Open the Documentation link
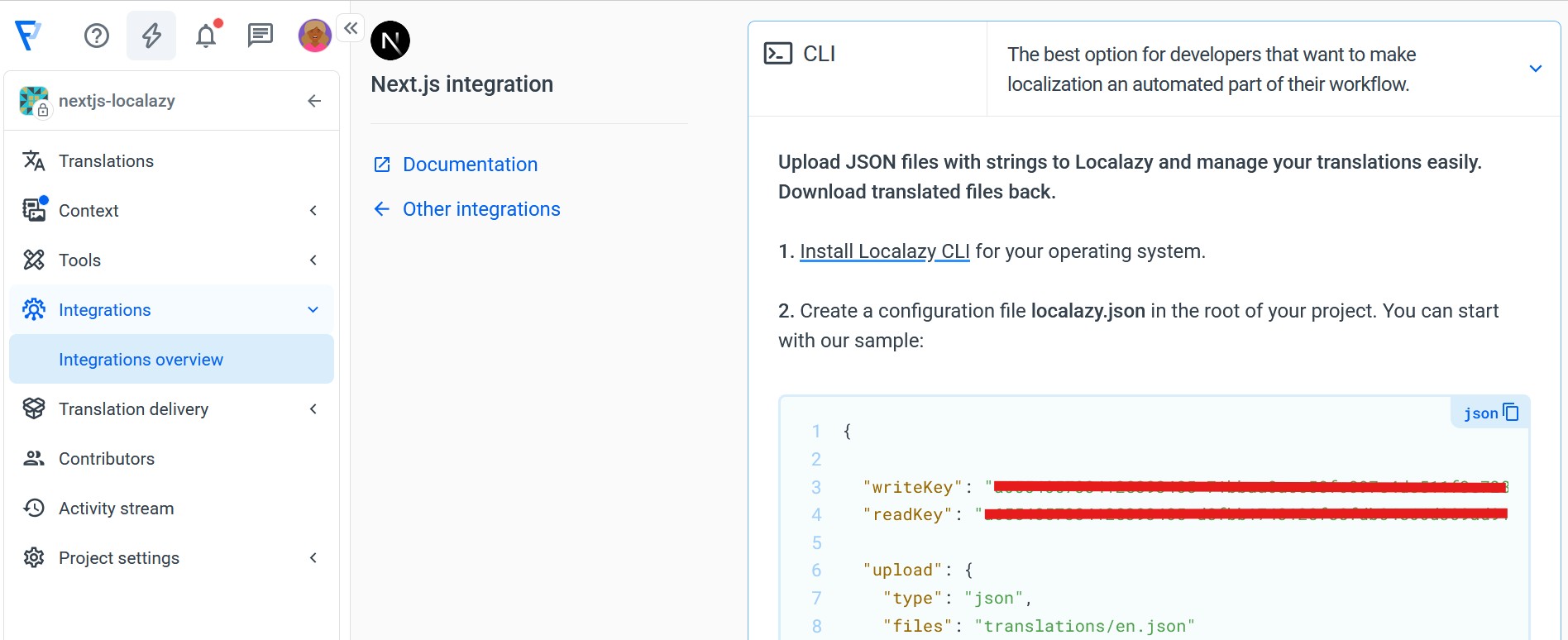Image resolution: width=1568 pixels, height=640 pixels. point(470,165)
